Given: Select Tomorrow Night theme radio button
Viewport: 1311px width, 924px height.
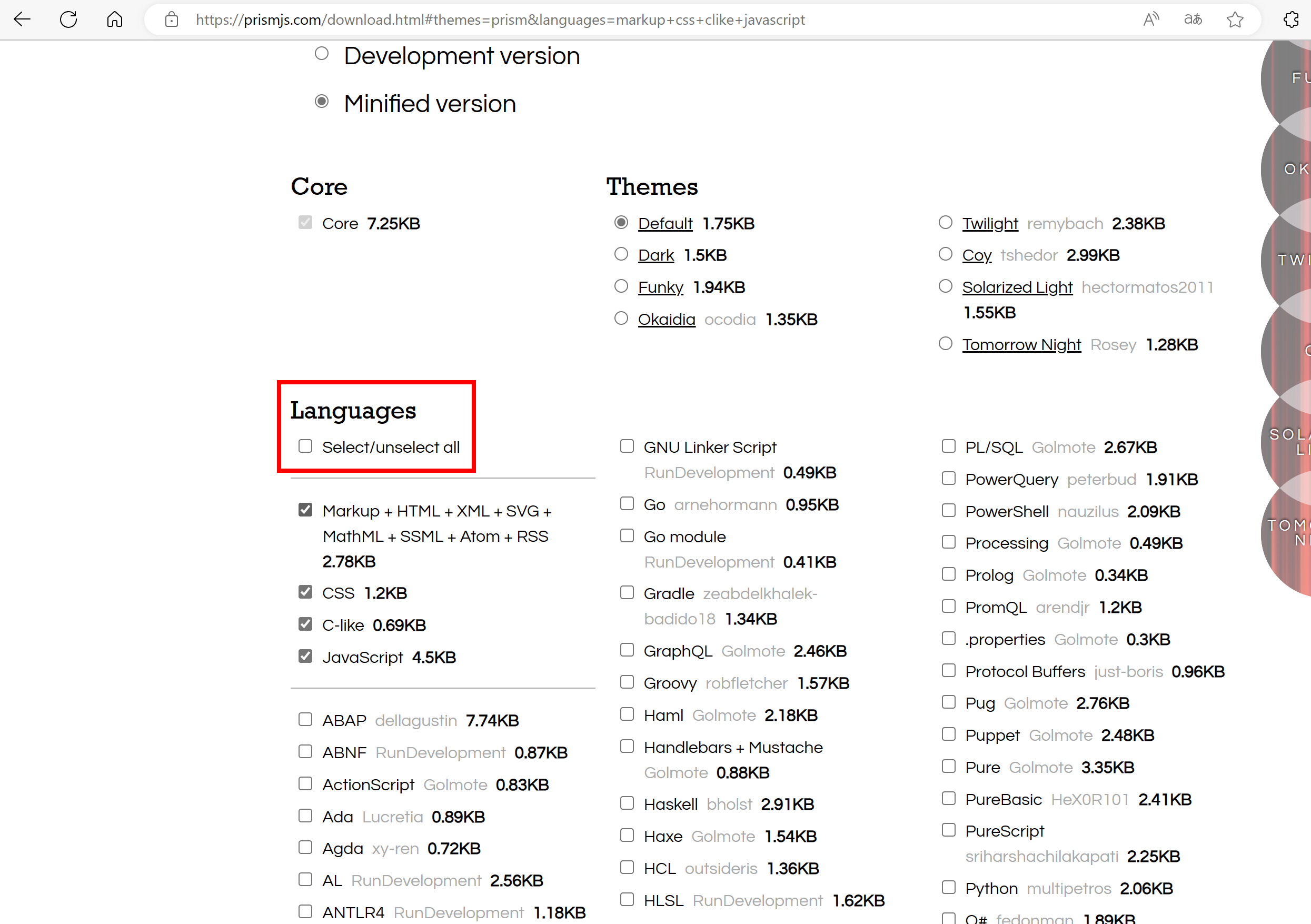Looking at the screenshot, I should click(x=945, y=343).
